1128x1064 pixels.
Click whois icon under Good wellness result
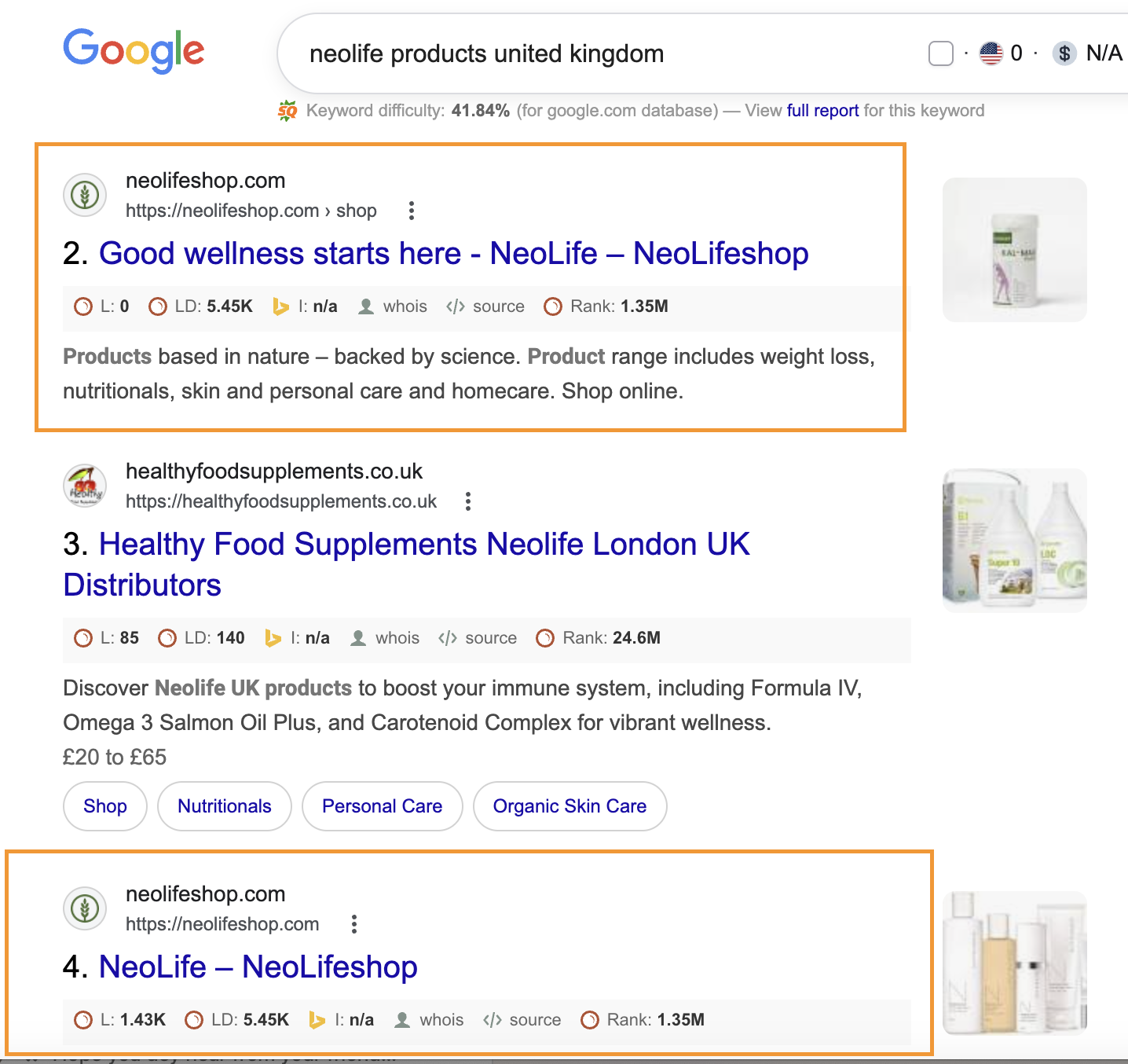366,306
